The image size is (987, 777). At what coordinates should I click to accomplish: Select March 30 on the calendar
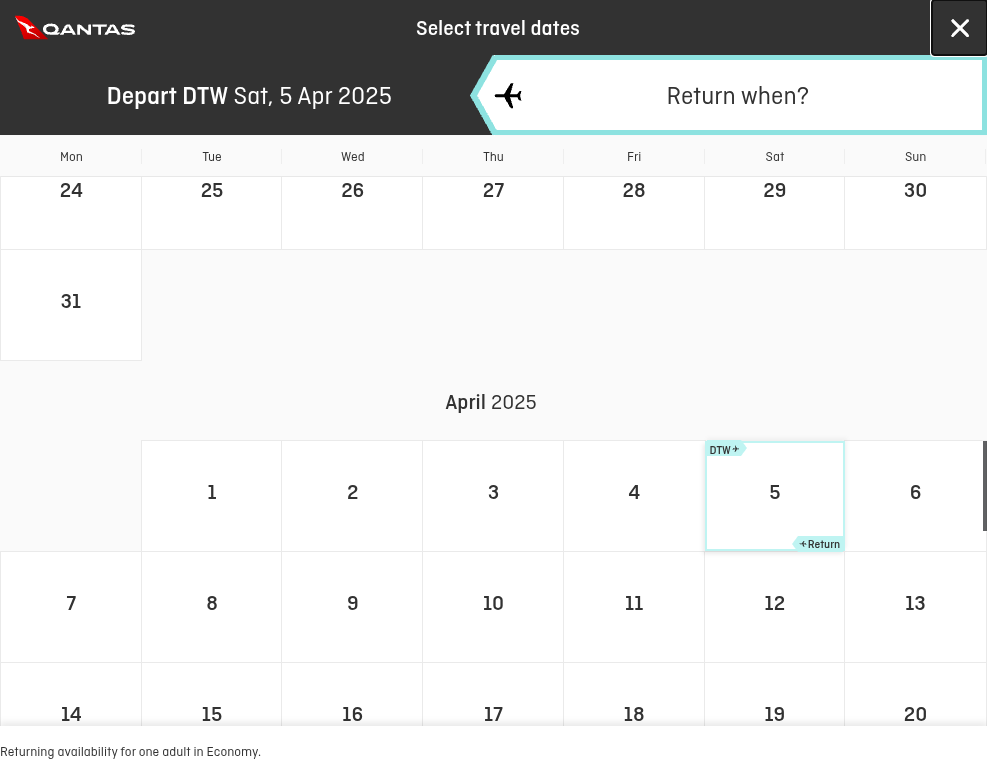click(915, 213)
